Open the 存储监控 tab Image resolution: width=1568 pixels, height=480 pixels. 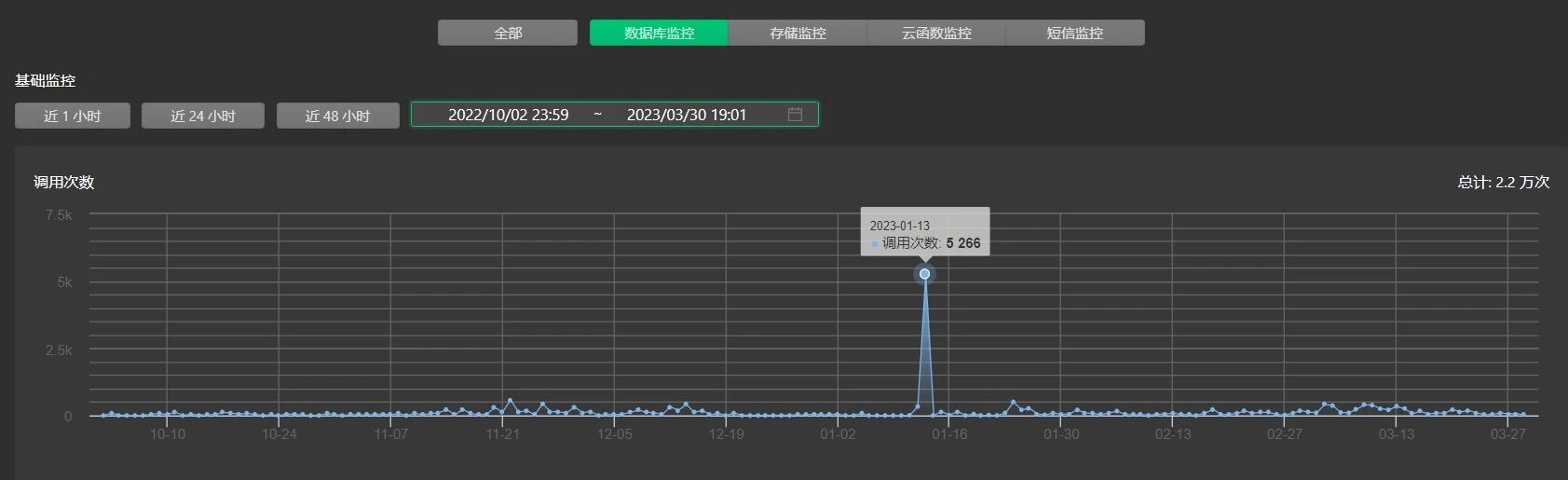798,33
